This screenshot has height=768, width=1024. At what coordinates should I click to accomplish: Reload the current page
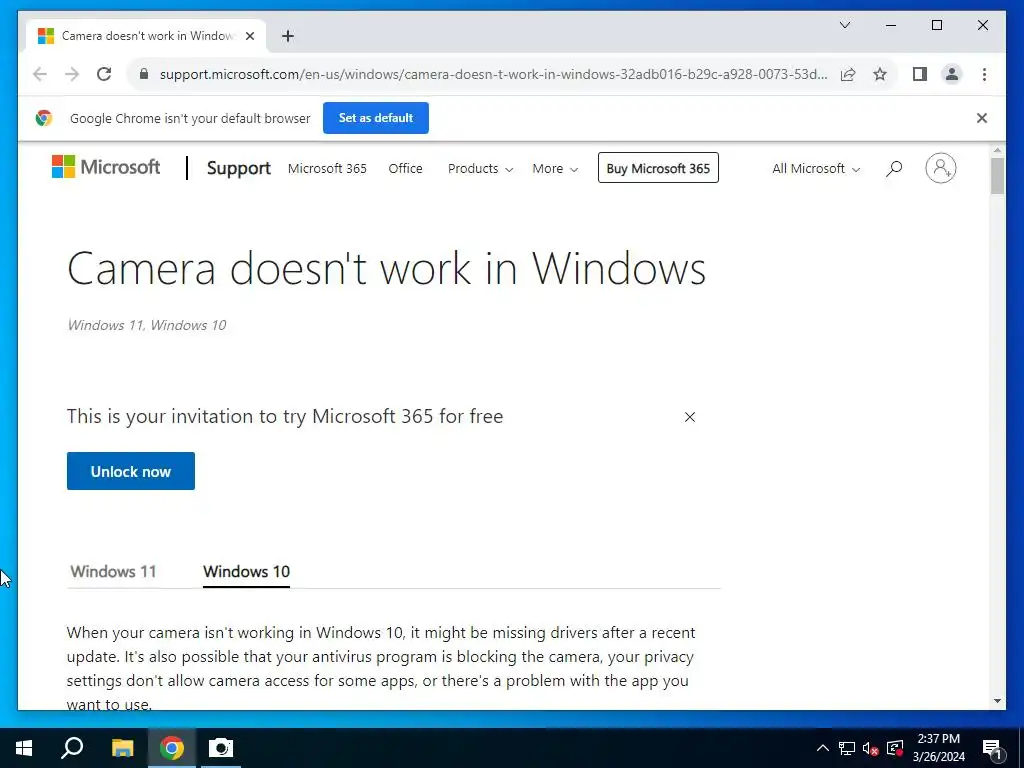(104, 74)
